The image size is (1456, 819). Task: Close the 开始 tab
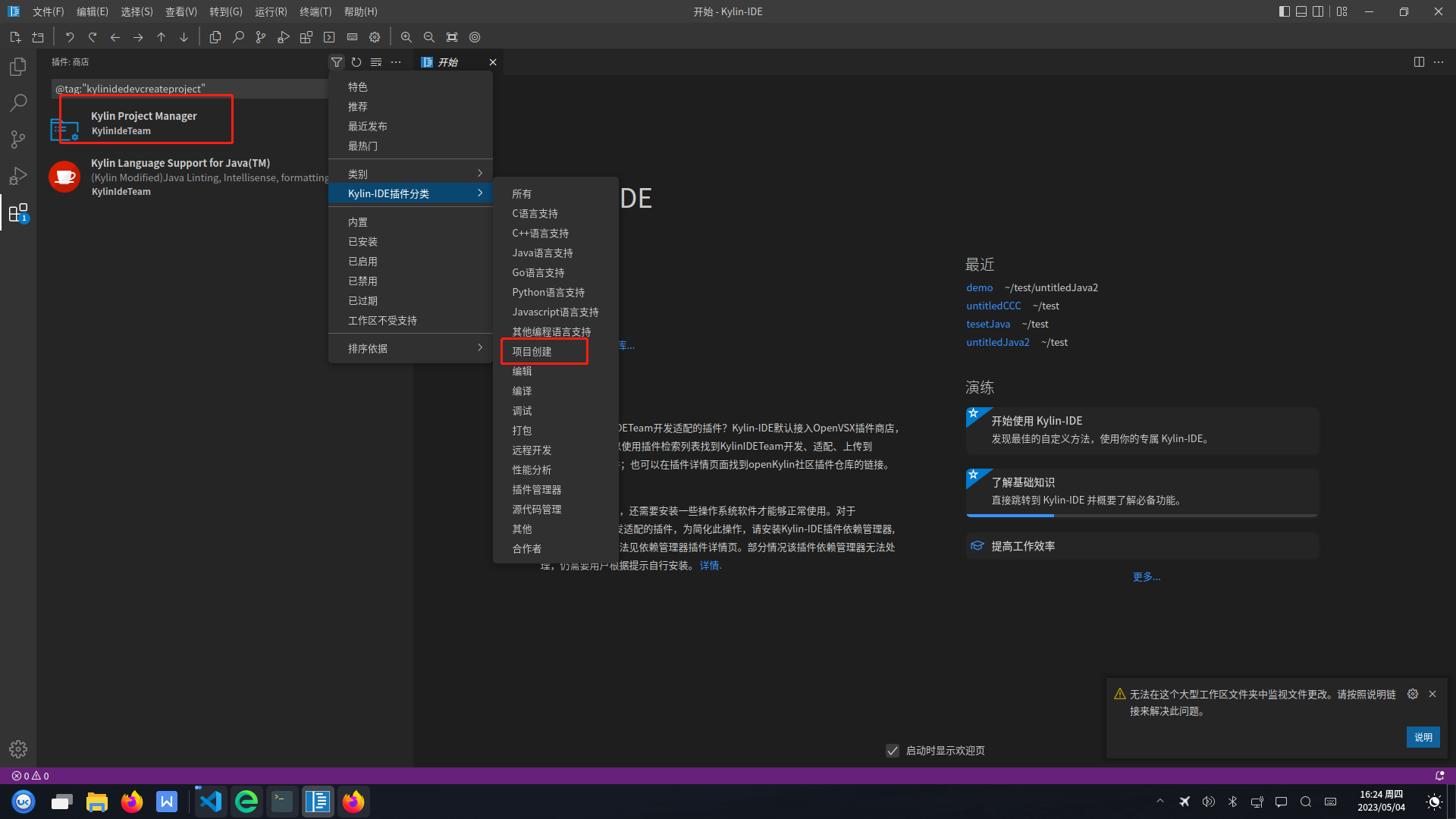coord(493,62)
